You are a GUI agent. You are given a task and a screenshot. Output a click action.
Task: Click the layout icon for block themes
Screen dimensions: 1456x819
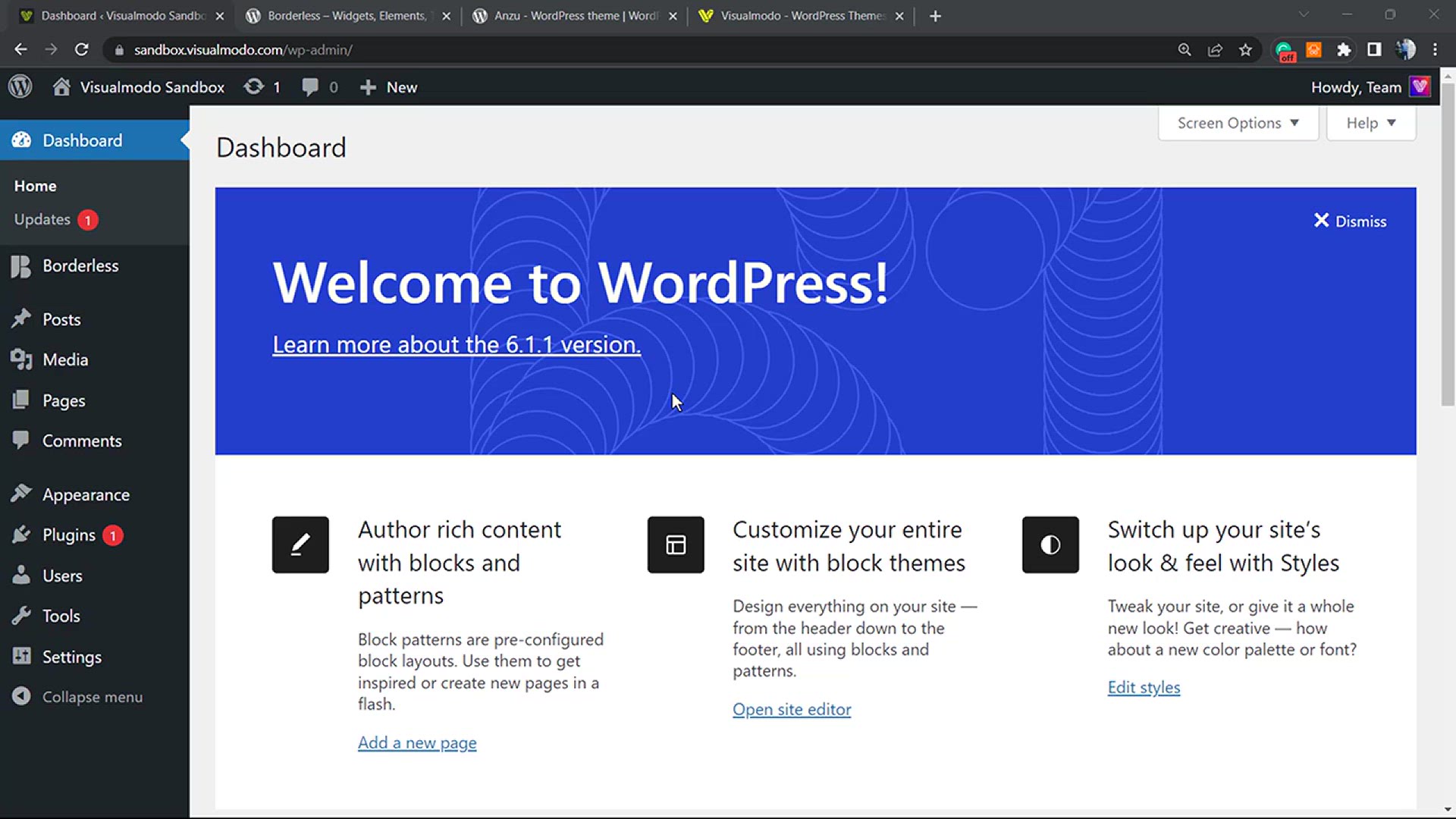[676, 544]
